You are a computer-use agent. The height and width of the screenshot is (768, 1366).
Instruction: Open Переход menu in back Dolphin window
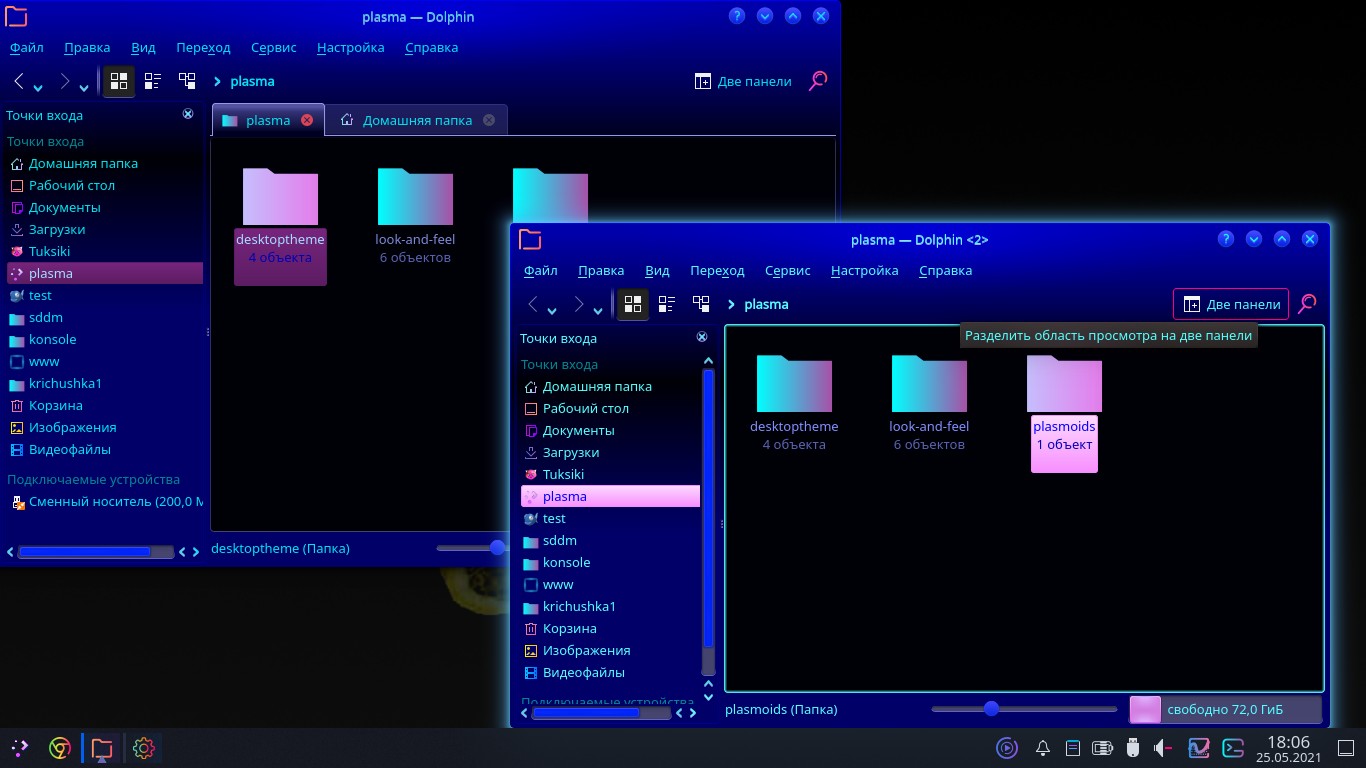[203, 47]
